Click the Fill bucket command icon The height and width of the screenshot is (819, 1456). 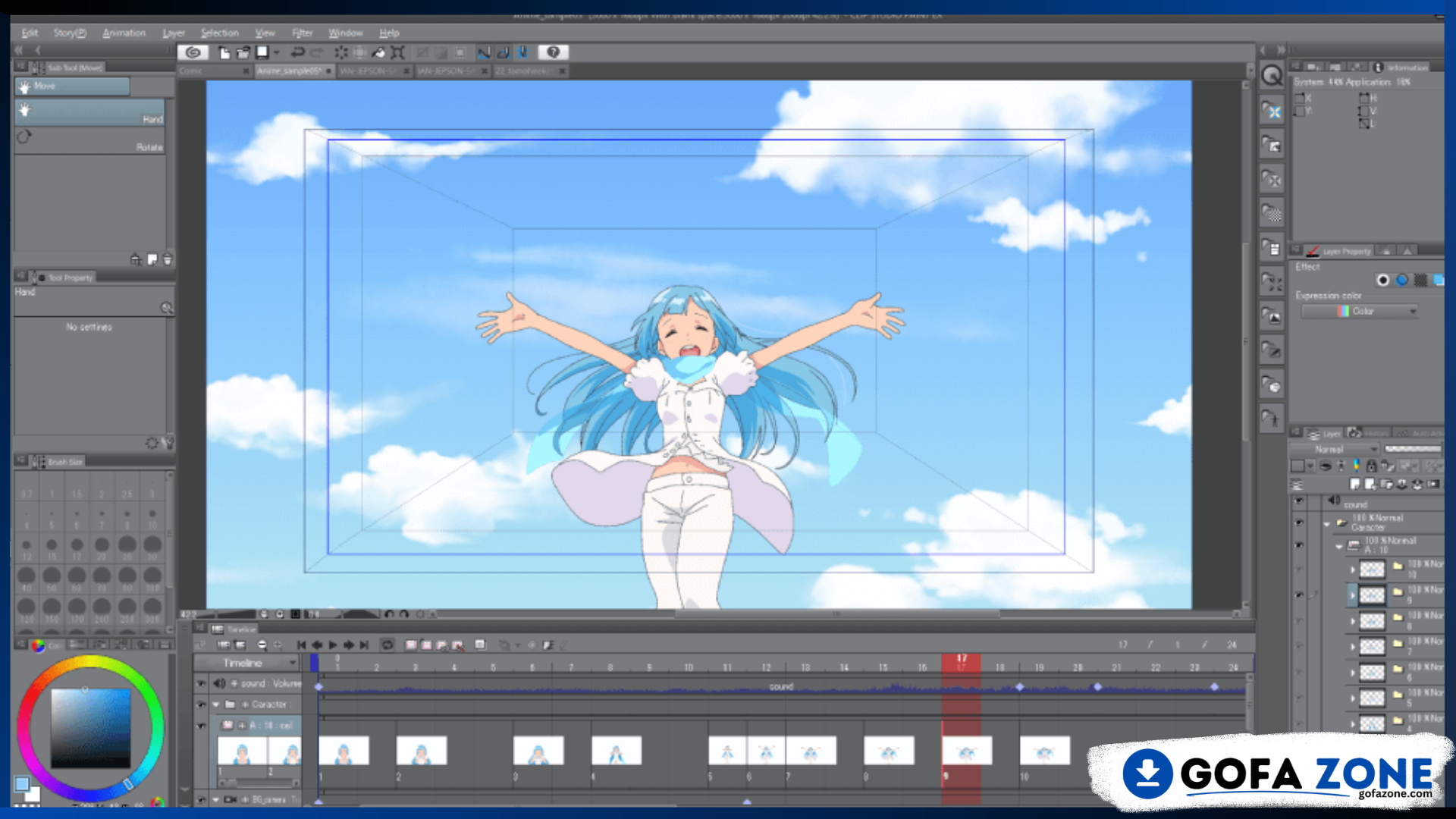pyautogui.click(x=378, y=52)
